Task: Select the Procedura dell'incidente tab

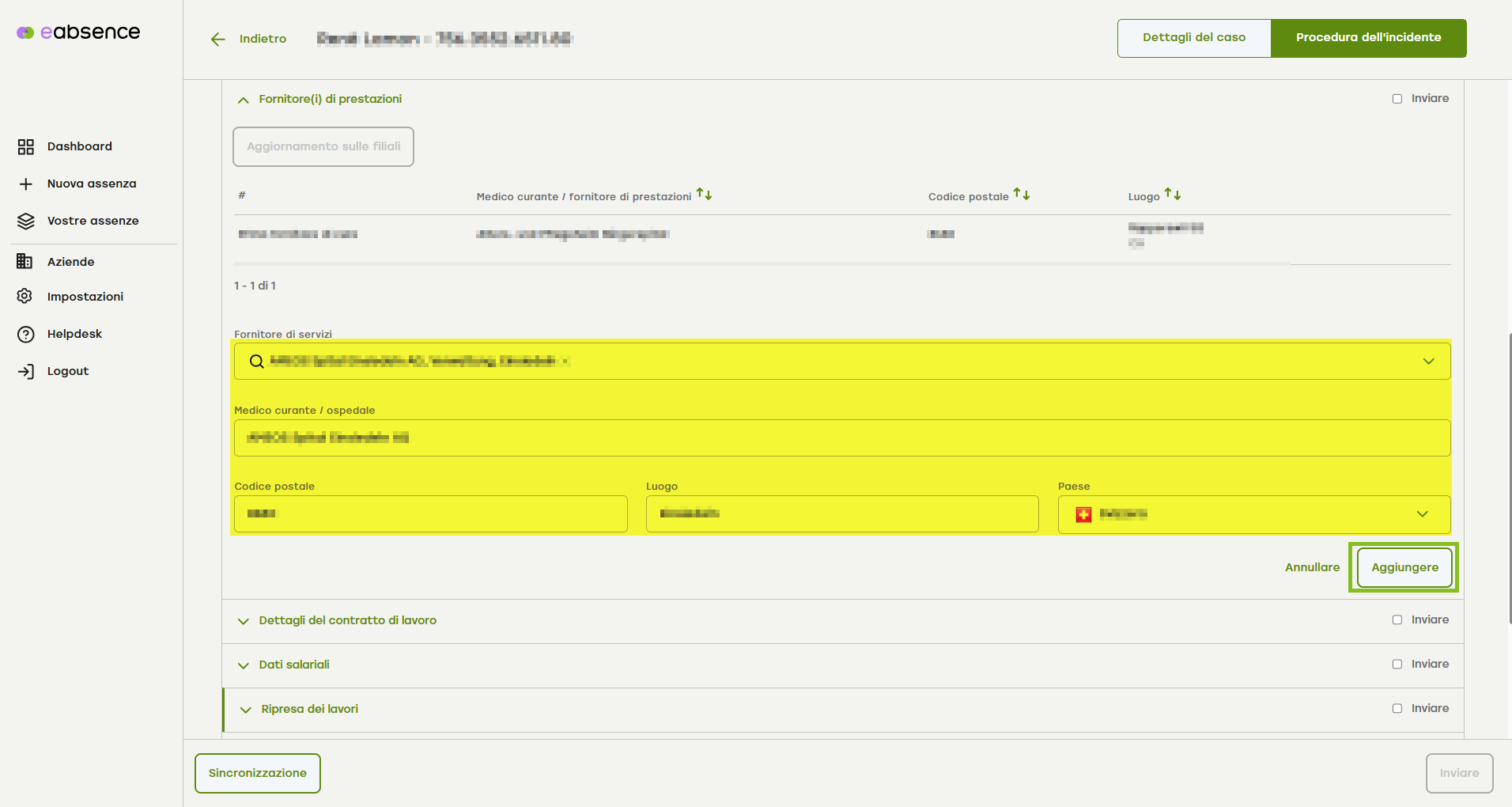Action: (1368, 38)
